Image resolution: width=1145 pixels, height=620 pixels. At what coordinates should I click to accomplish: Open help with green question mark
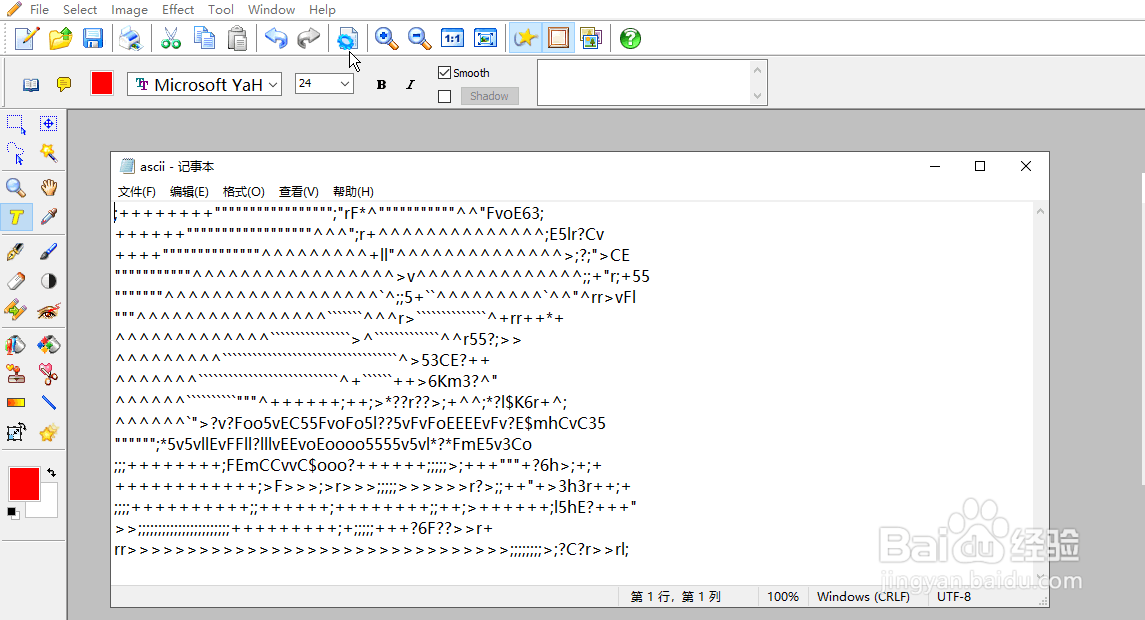point(630,38)
